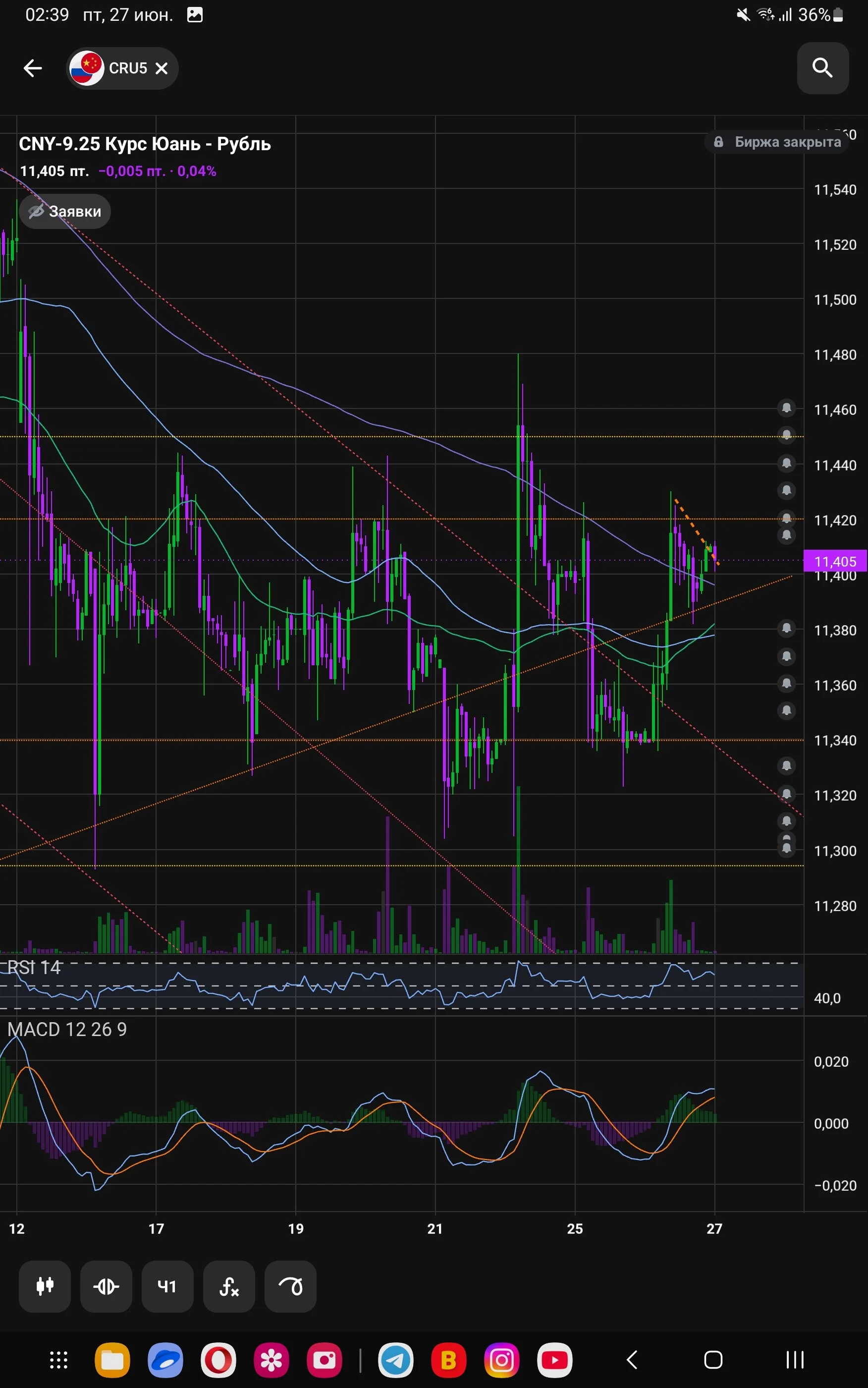Viewport: 868px width, 1388px height.
Task: Click the purple 11,405 price label
Action: (835, 561)
